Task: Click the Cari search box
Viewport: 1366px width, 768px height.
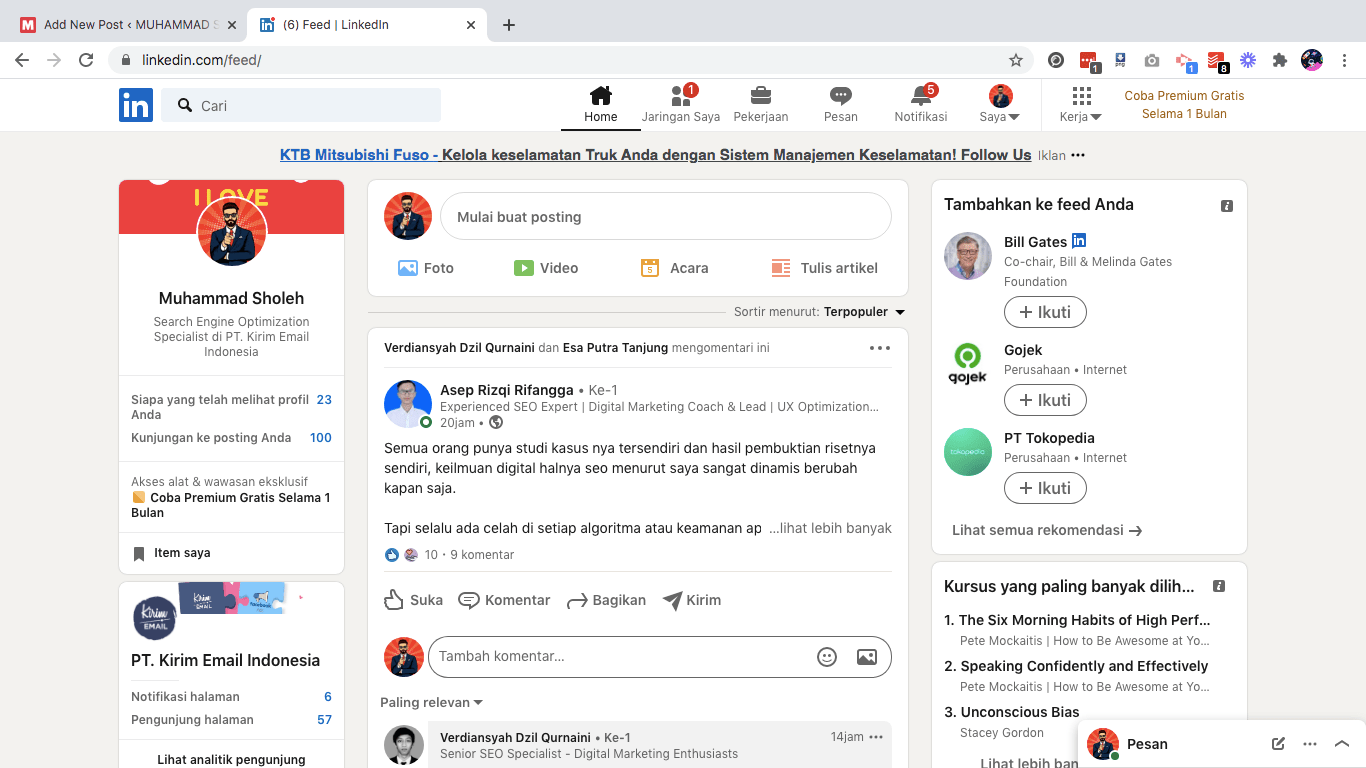Action: coord(301,105)
